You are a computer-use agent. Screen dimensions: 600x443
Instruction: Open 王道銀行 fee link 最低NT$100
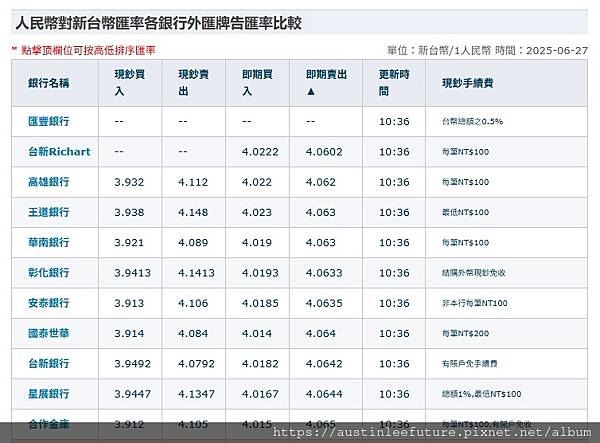(465, 212)
